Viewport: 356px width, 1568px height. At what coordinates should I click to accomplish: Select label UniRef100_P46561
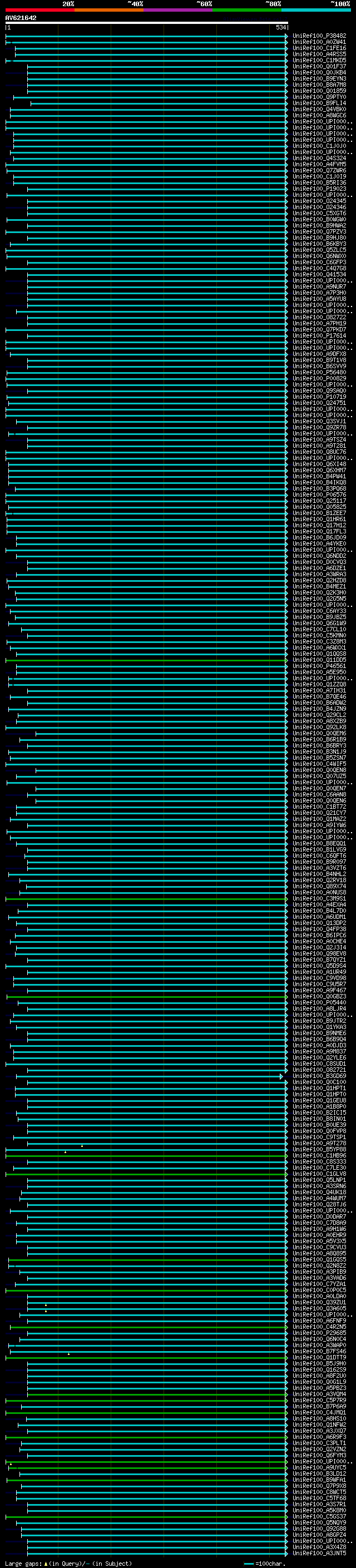pyautogui.click(x=319, y=666)
